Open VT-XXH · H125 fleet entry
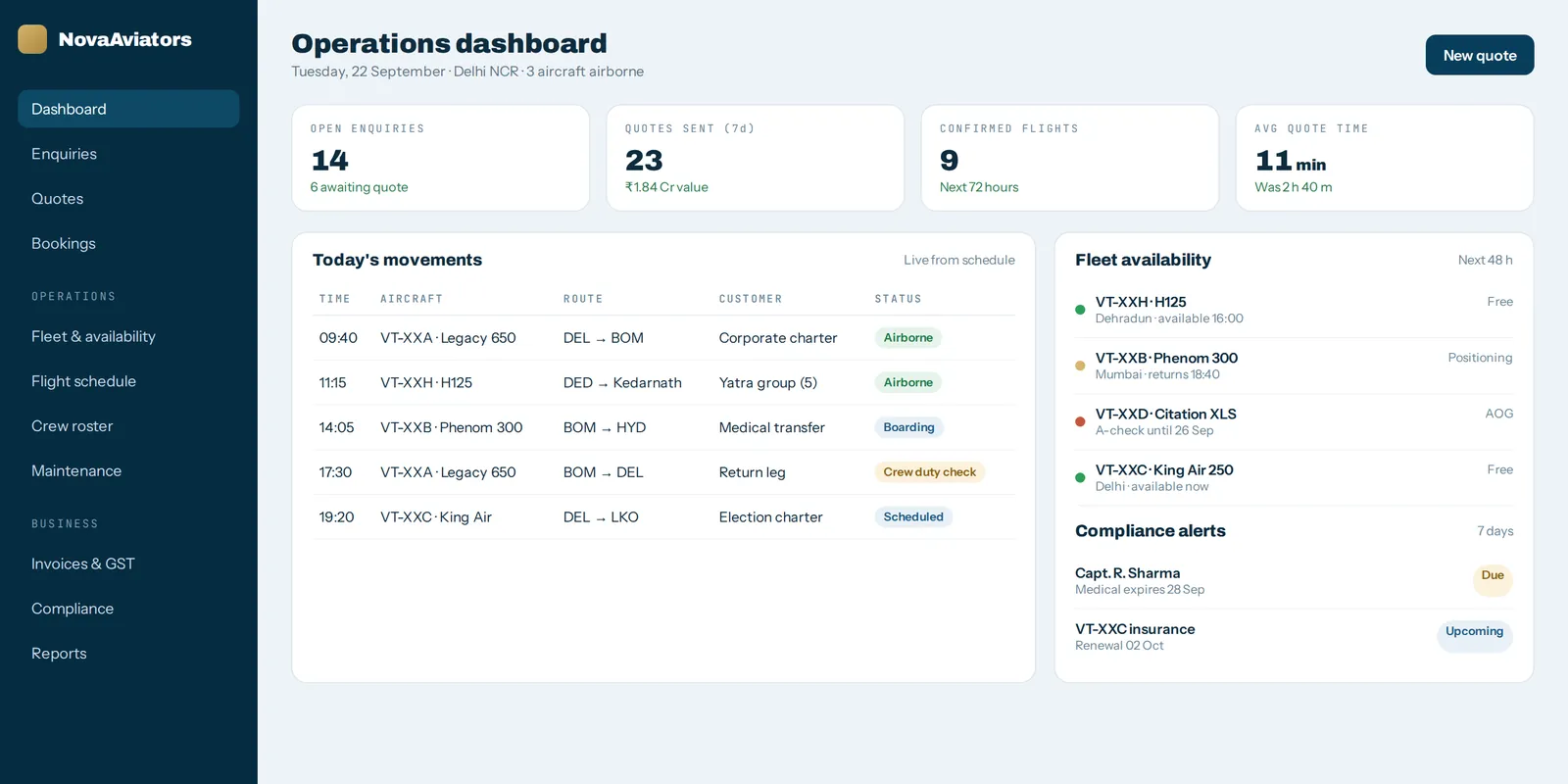This screenshot has width=1568, height=784. (1294, 310)
